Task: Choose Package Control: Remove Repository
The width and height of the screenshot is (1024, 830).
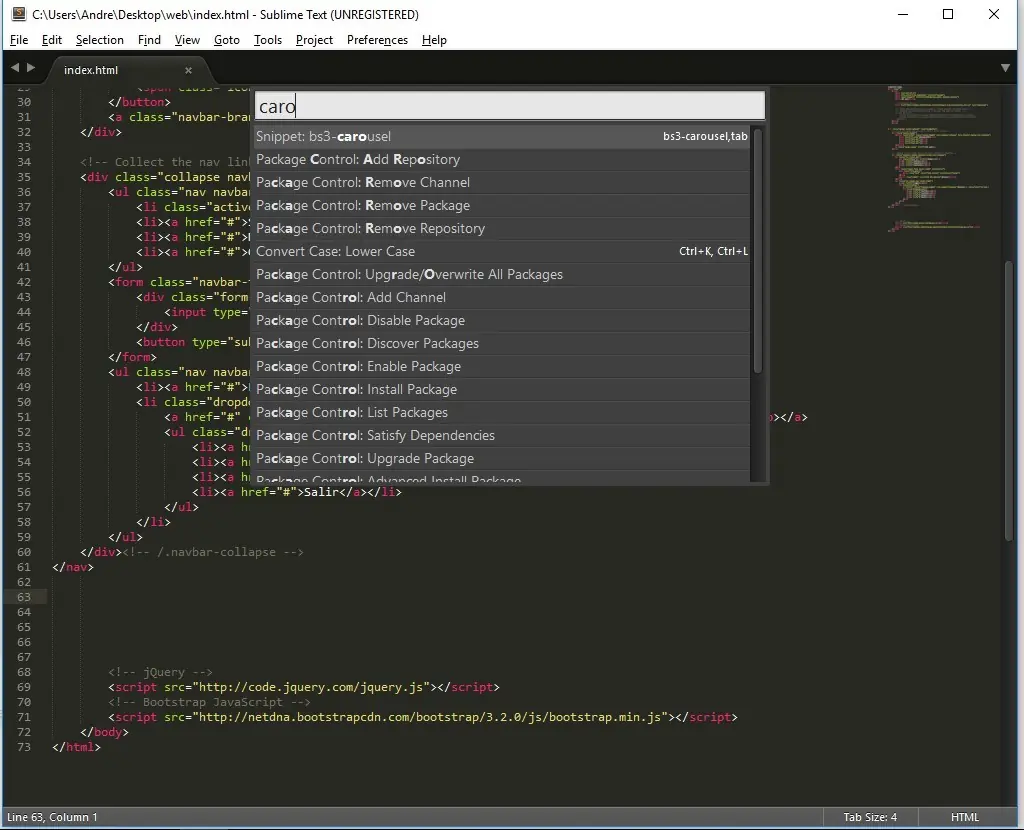Action: (x=502, y=228)
